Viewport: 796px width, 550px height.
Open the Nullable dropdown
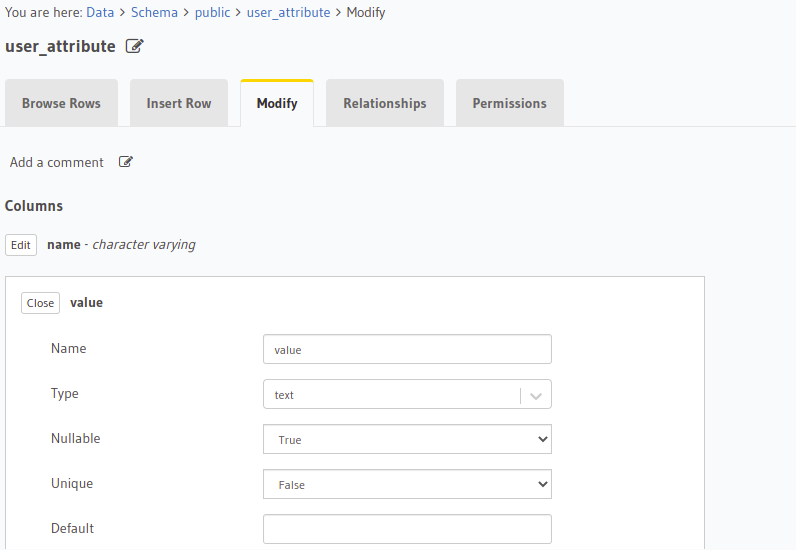click(x=407, y=439)
